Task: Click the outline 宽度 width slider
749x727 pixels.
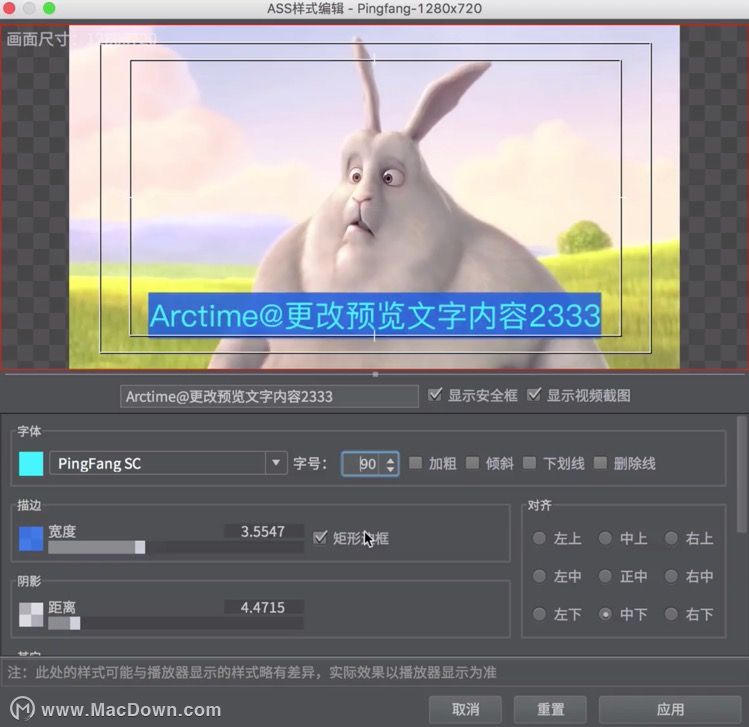Action: [176, 547]
